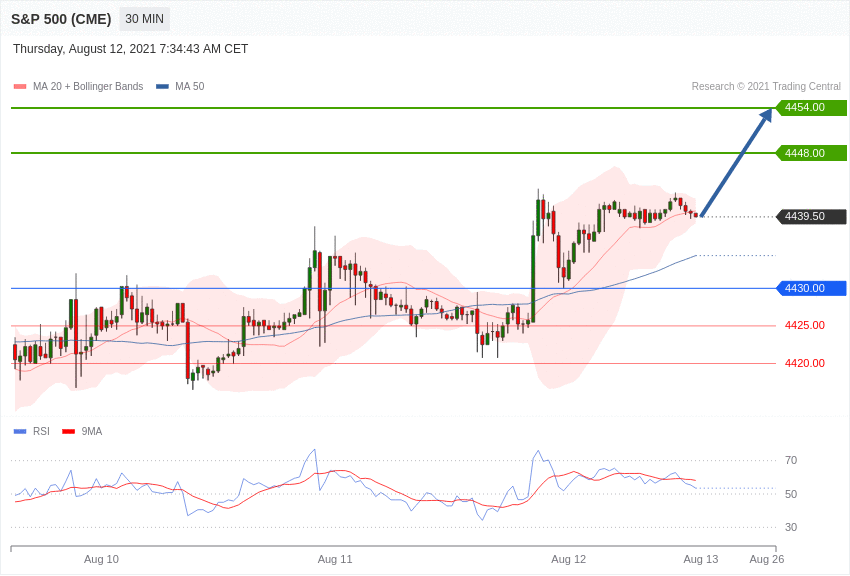
Task: Click the RSI 50 level label
Action: (x=791, y=494)
